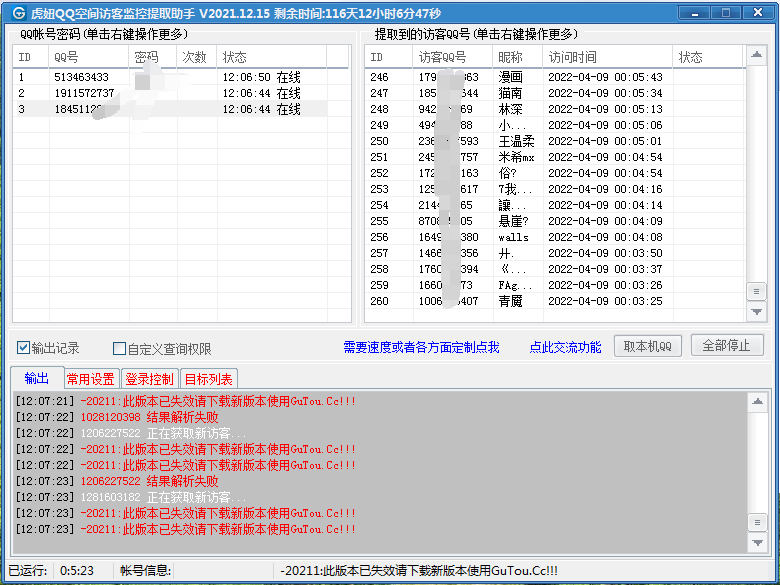
Task: Click the output log scroll-up arrow
Action: pos(758,401)
